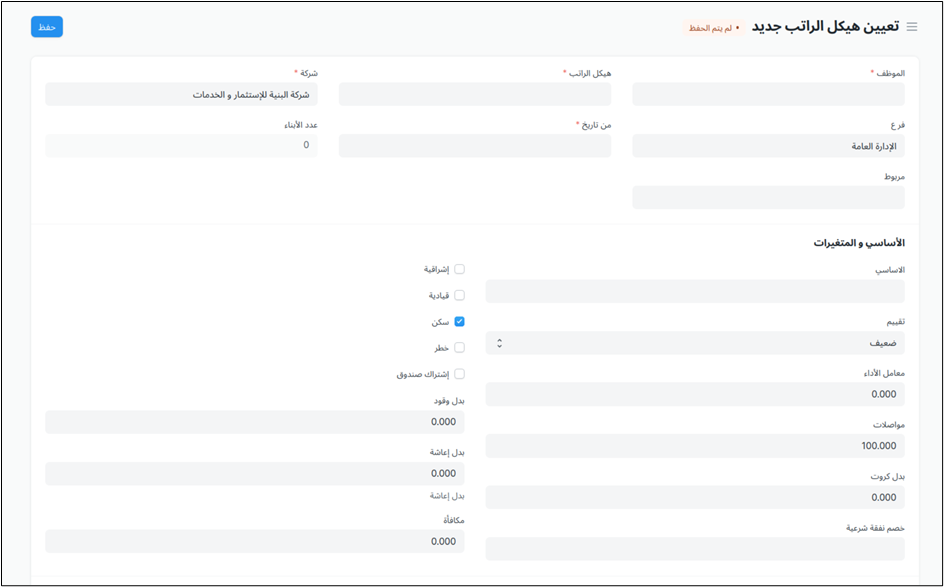The image size is (944, 587).
Task: Open the من تاريخ date field
Action: [475, 146]
